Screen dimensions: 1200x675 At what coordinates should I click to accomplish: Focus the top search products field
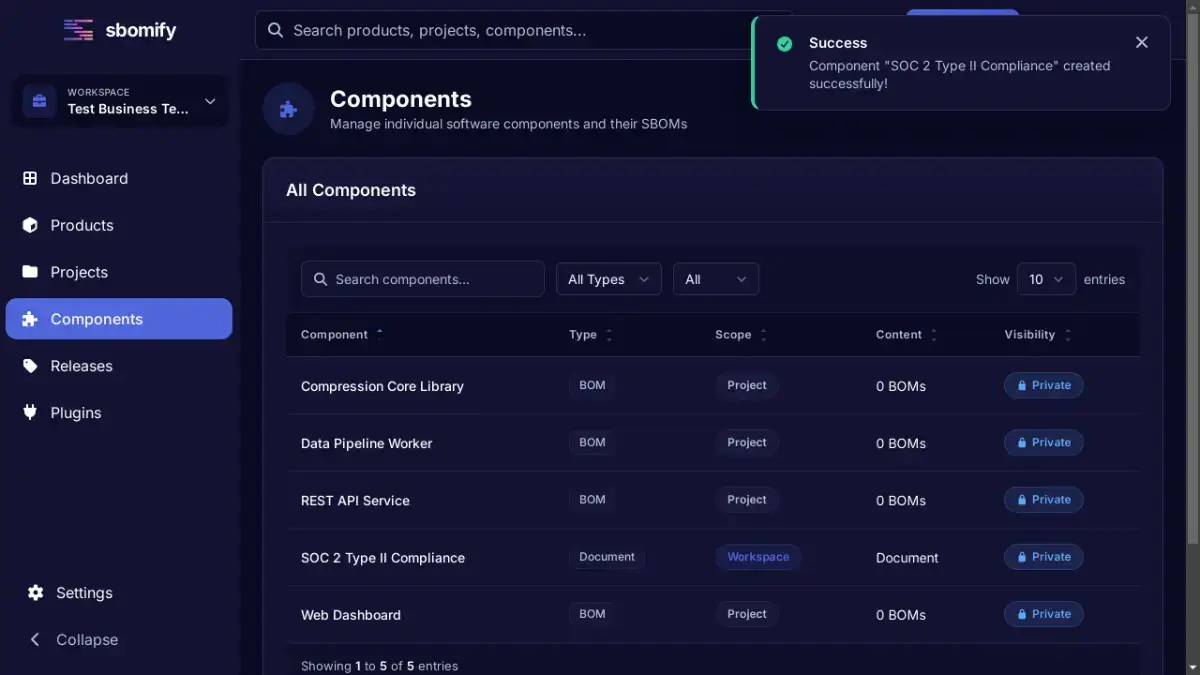point(524,30)
